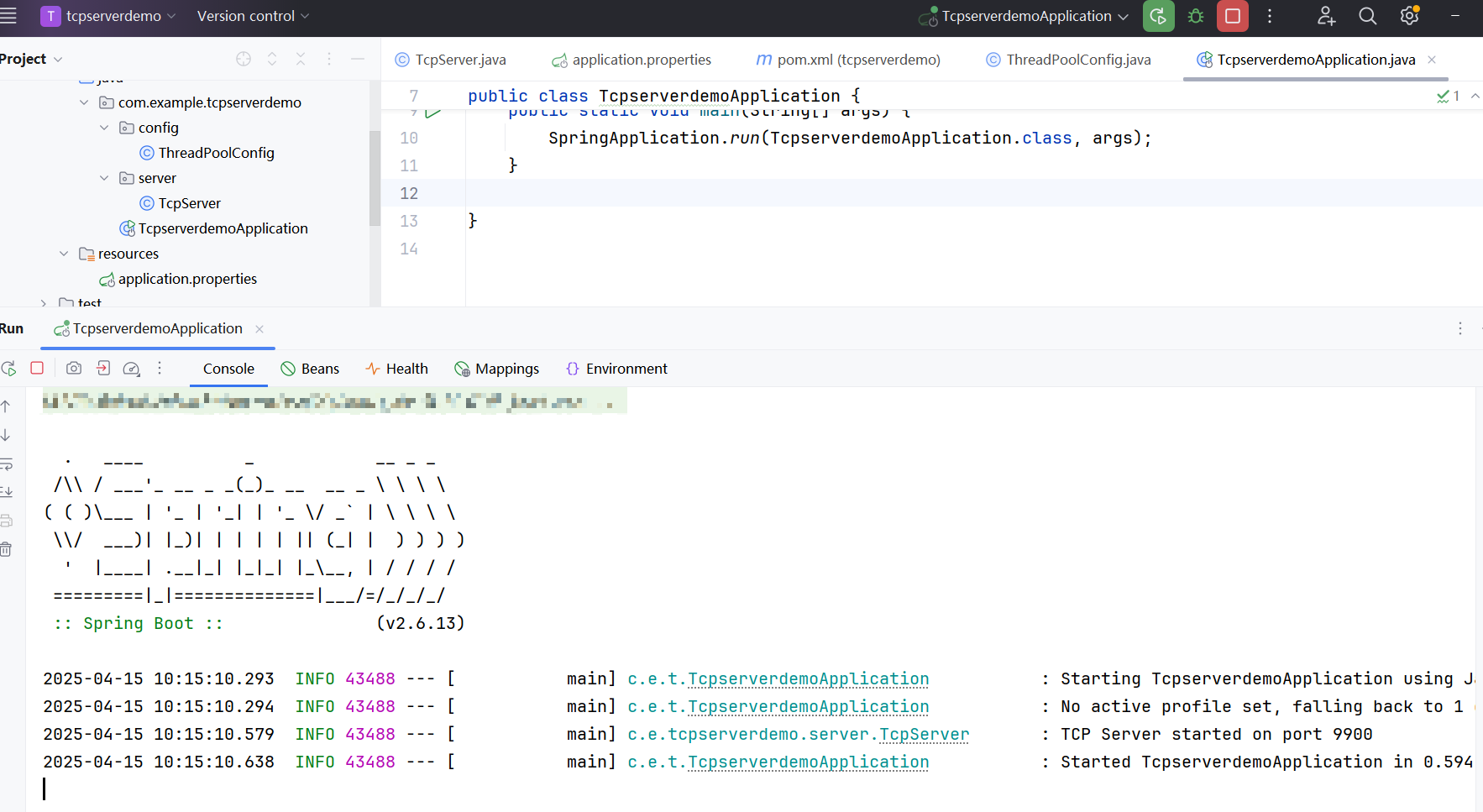Open IDE settings via the gear icon
Viewport: 1483px width, 812px height.
coord(1409,16)
